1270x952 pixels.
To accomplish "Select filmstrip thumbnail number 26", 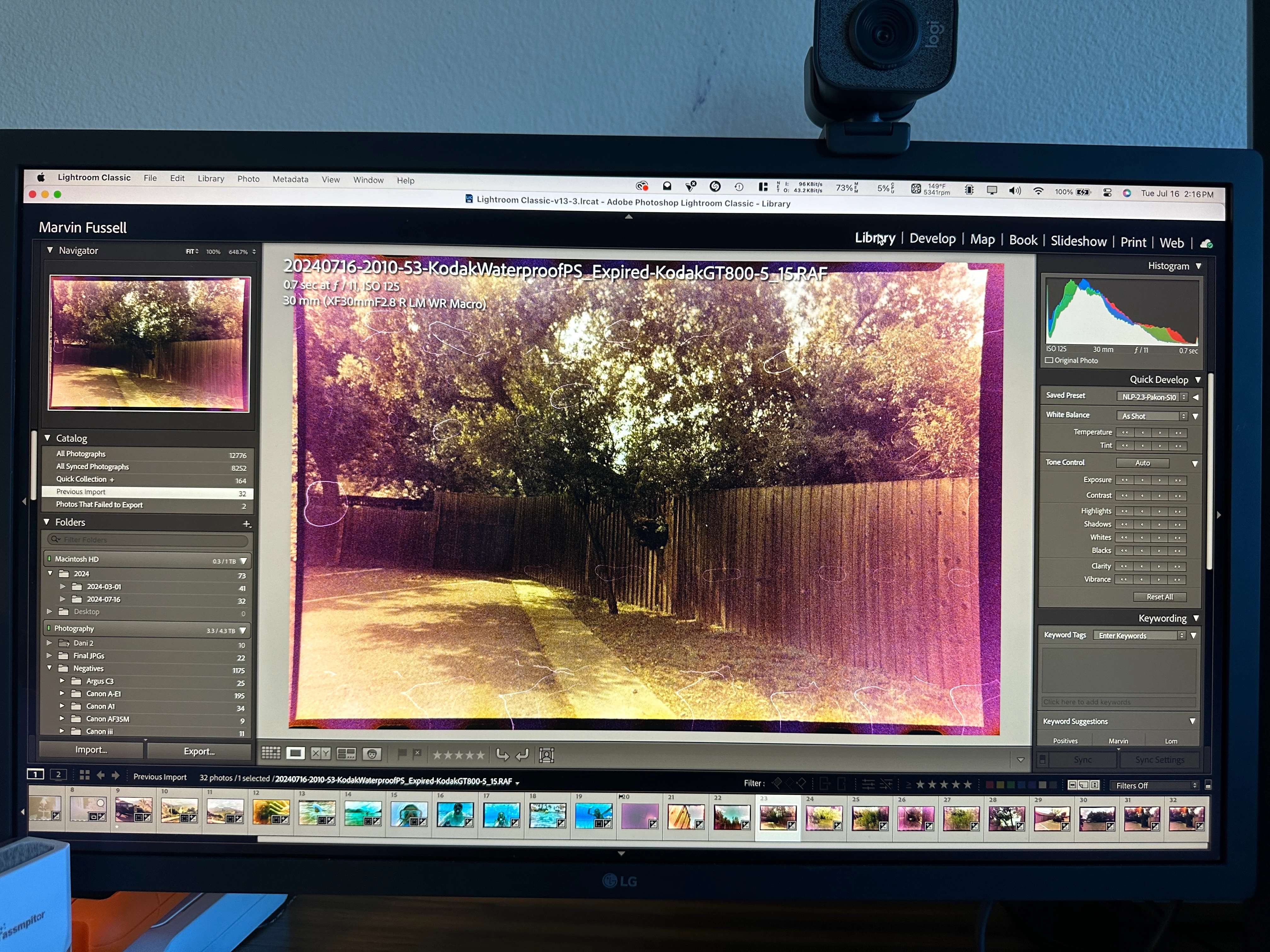I will pos(915,817).
